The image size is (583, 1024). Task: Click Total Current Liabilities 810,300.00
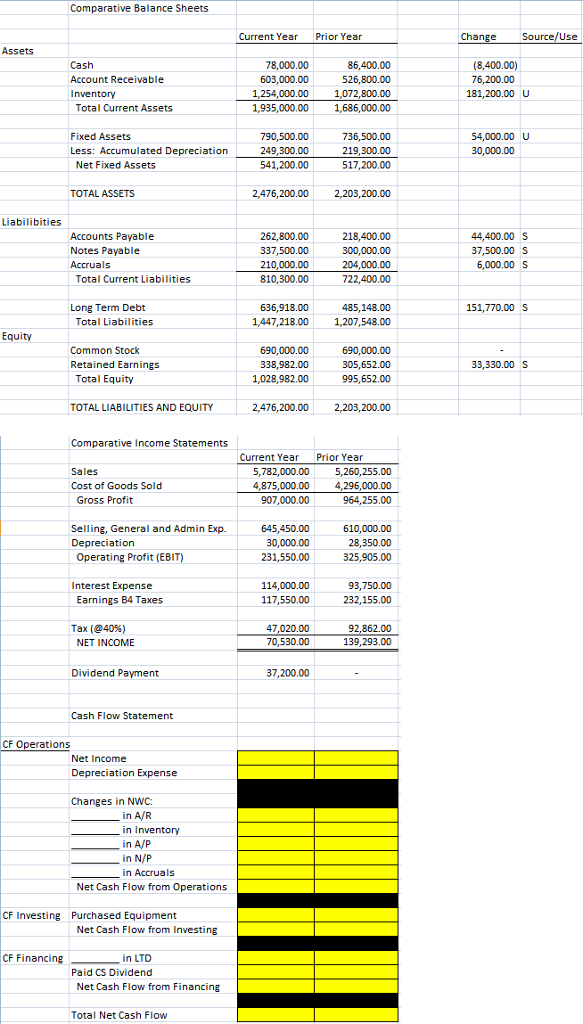pos(287,279)
